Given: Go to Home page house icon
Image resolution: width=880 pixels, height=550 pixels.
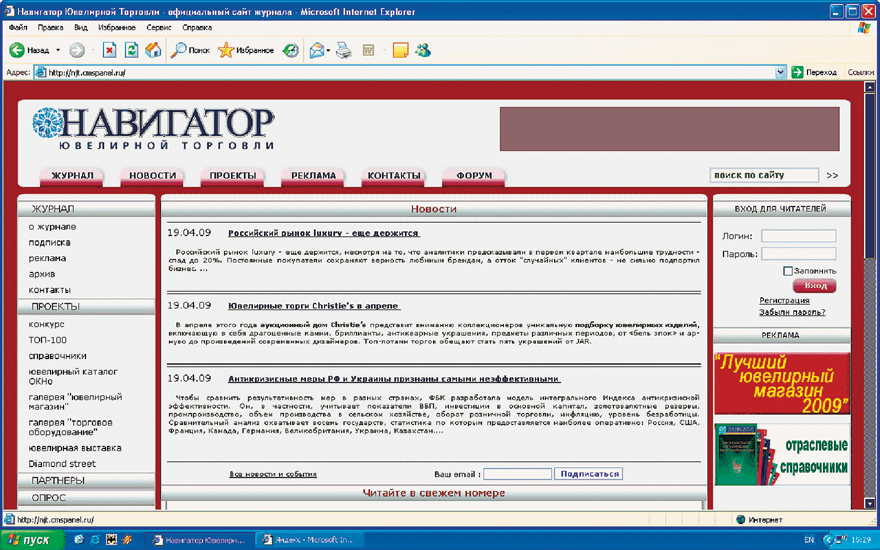Looking at the screenshot, I should 153,51.
